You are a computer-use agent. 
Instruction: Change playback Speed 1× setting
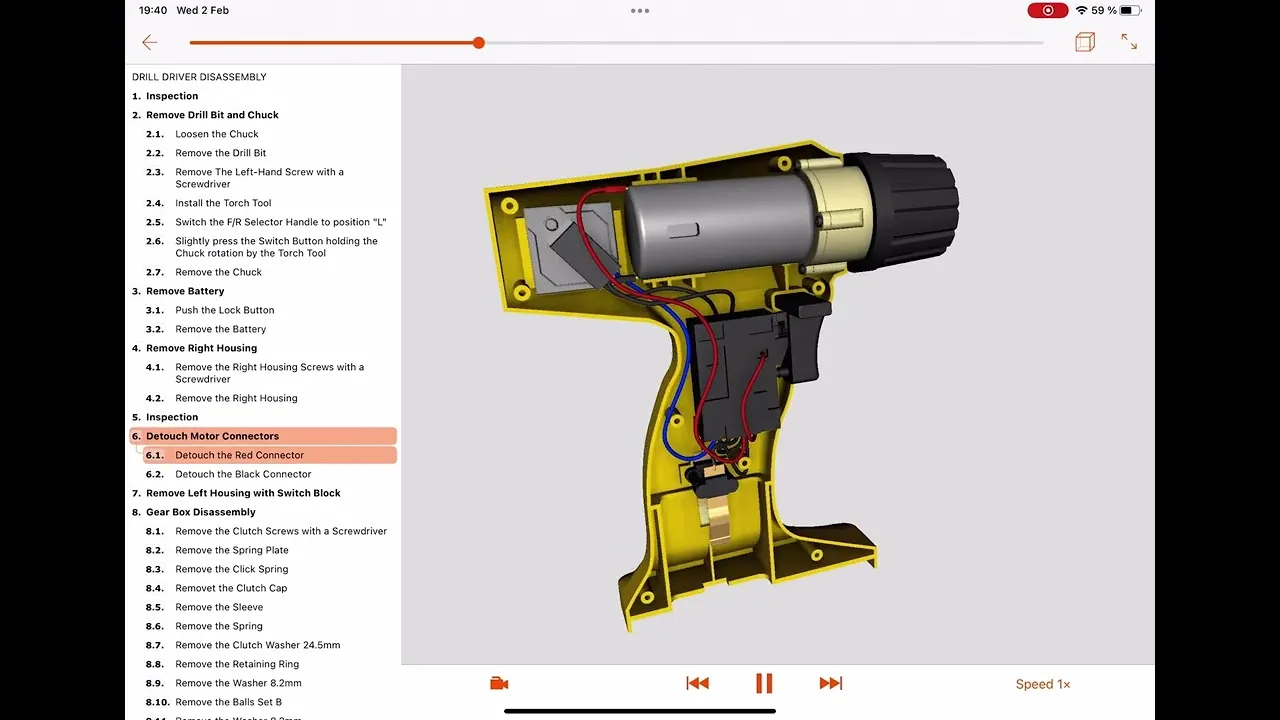point(1042,684)
